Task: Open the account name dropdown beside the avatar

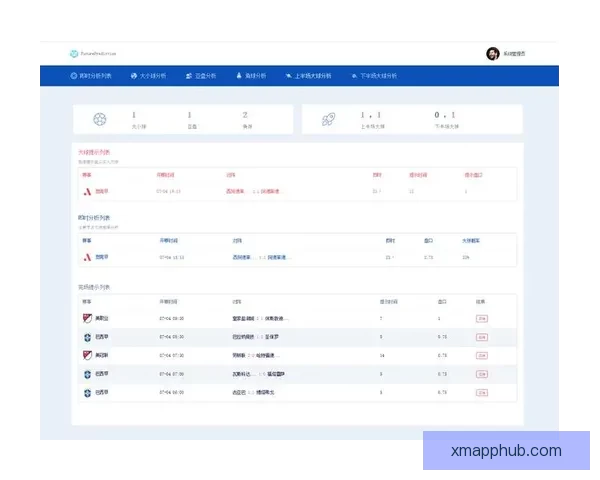Action: (x=514, y=53)
